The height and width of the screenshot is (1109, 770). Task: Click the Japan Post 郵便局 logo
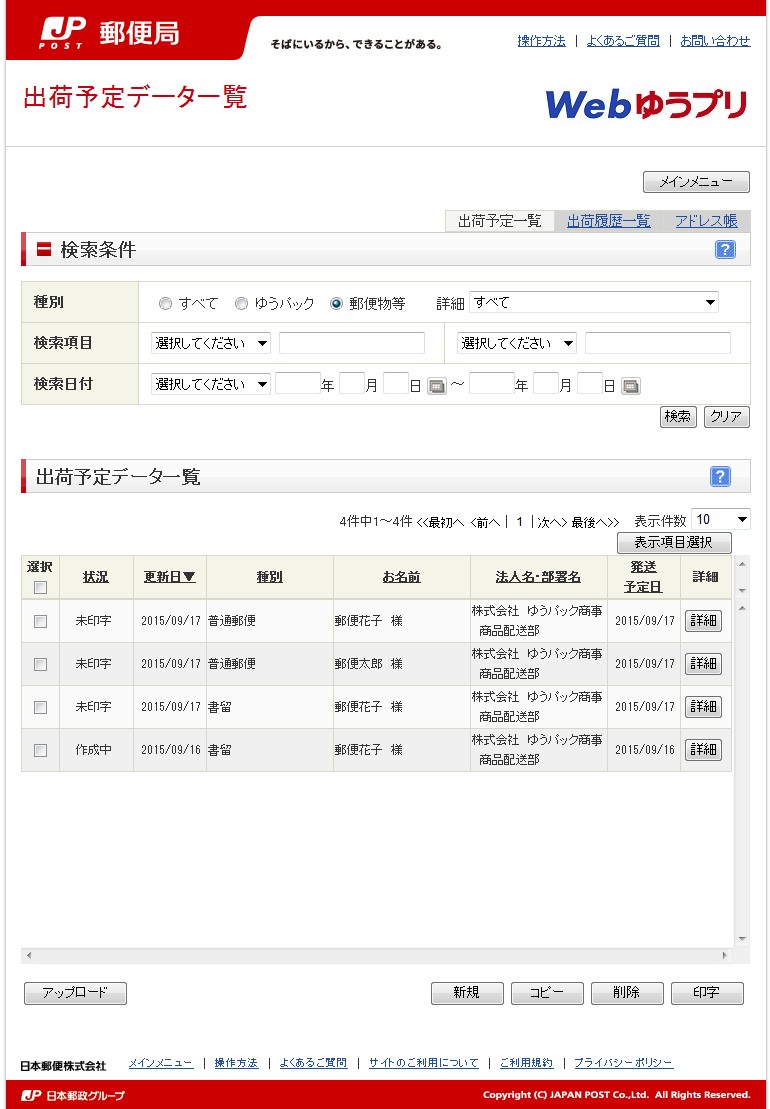(110, 33)
